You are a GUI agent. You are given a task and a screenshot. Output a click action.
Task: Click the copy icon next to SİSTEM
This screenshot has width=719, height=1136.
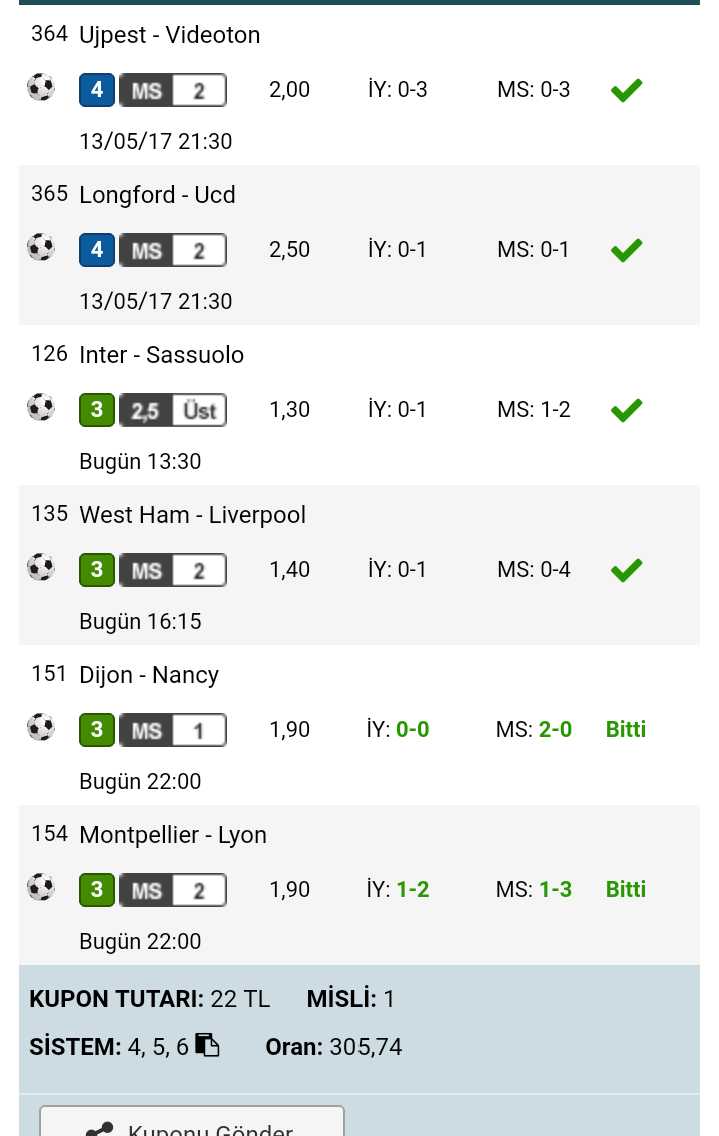pos(207,1045)
